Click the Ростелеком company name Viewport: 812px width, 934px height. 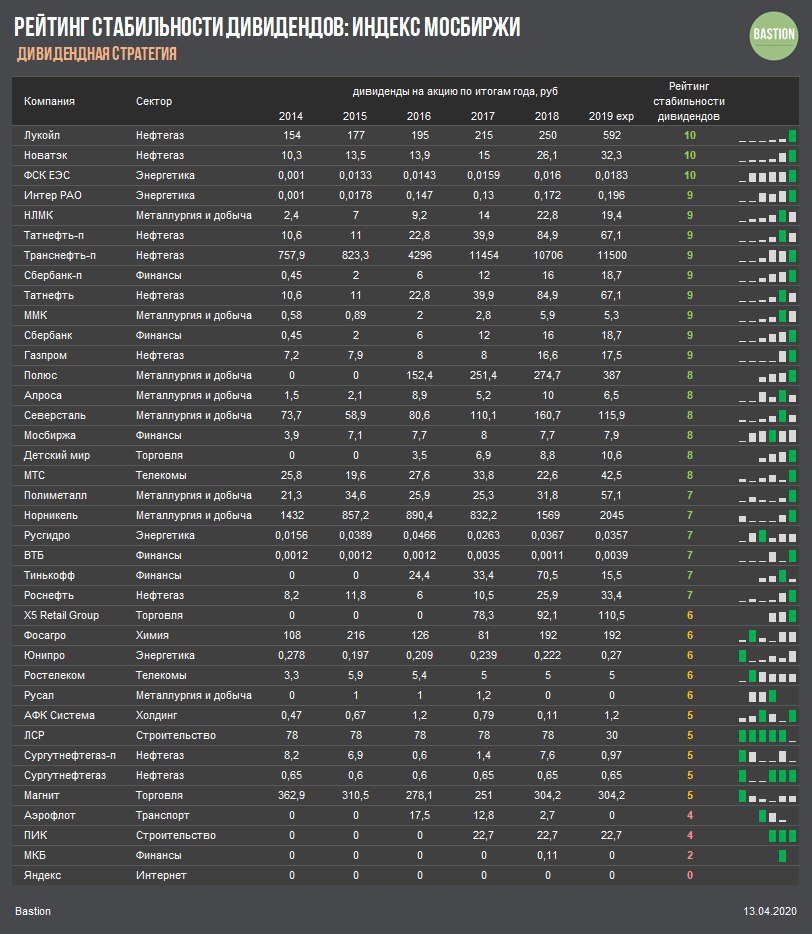[x=54, y=675]
